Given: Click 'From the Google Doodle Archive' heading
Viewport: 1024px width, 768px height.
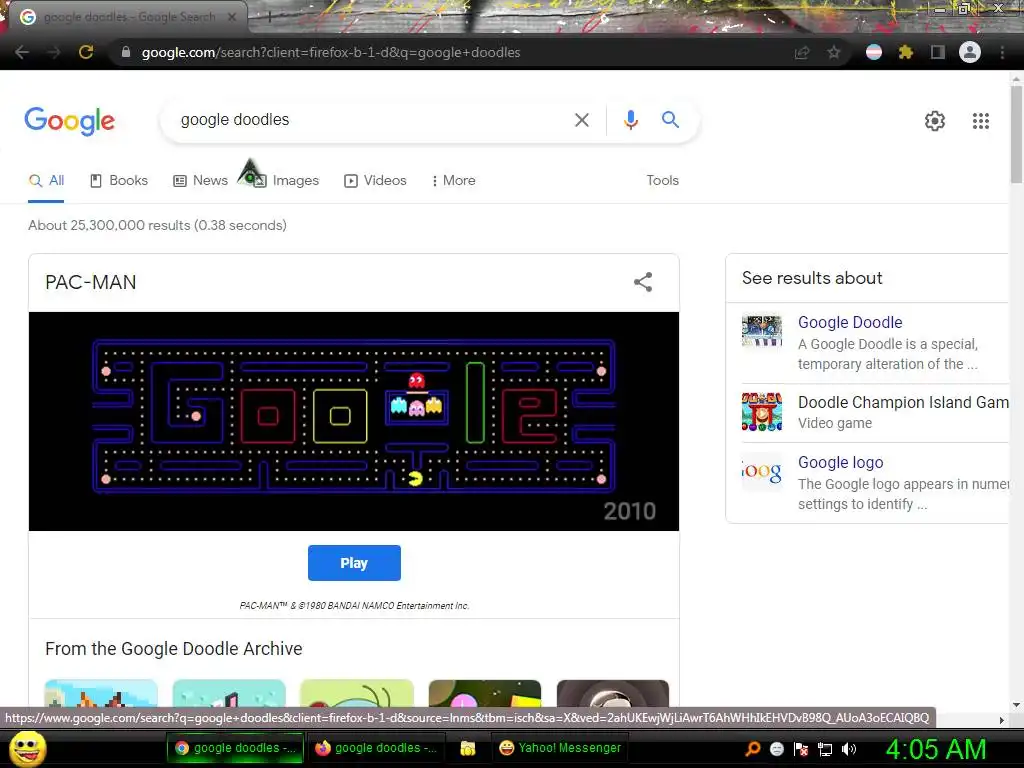Looking at the screenshot, I should point(174,648).
